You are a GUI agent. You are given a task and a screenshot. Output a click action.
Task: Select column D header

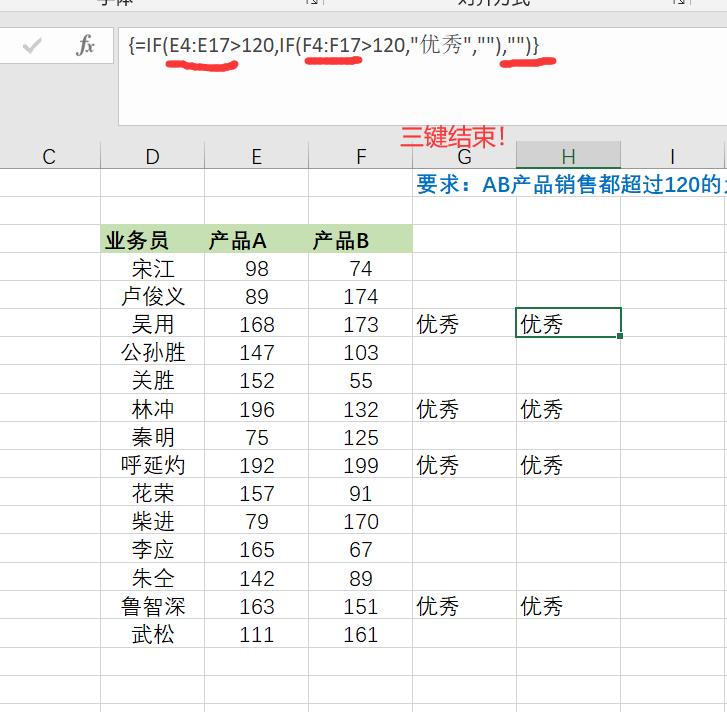tap(153, 157)
